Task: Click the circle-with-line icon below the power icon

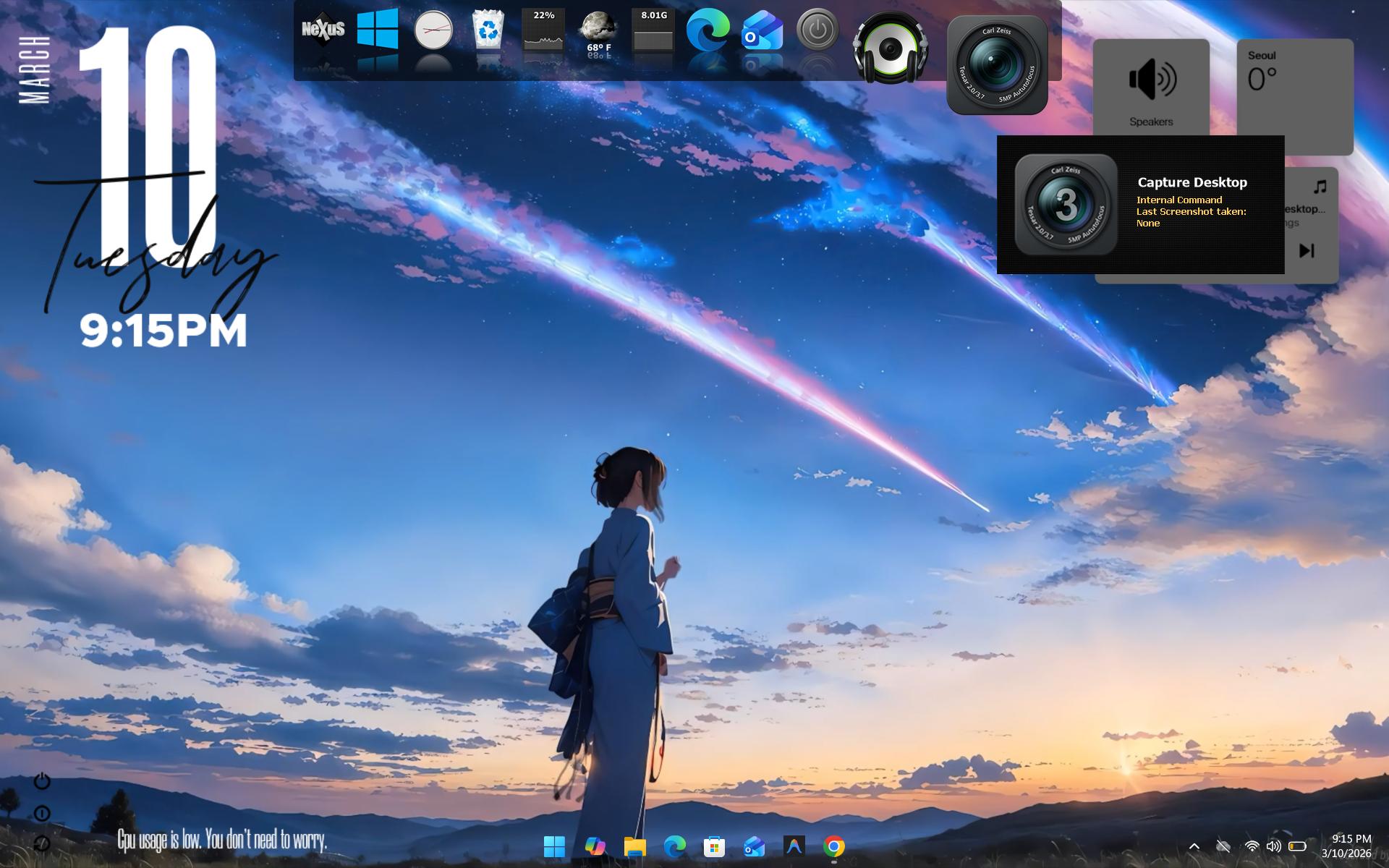Action: (x=42, y=814)
